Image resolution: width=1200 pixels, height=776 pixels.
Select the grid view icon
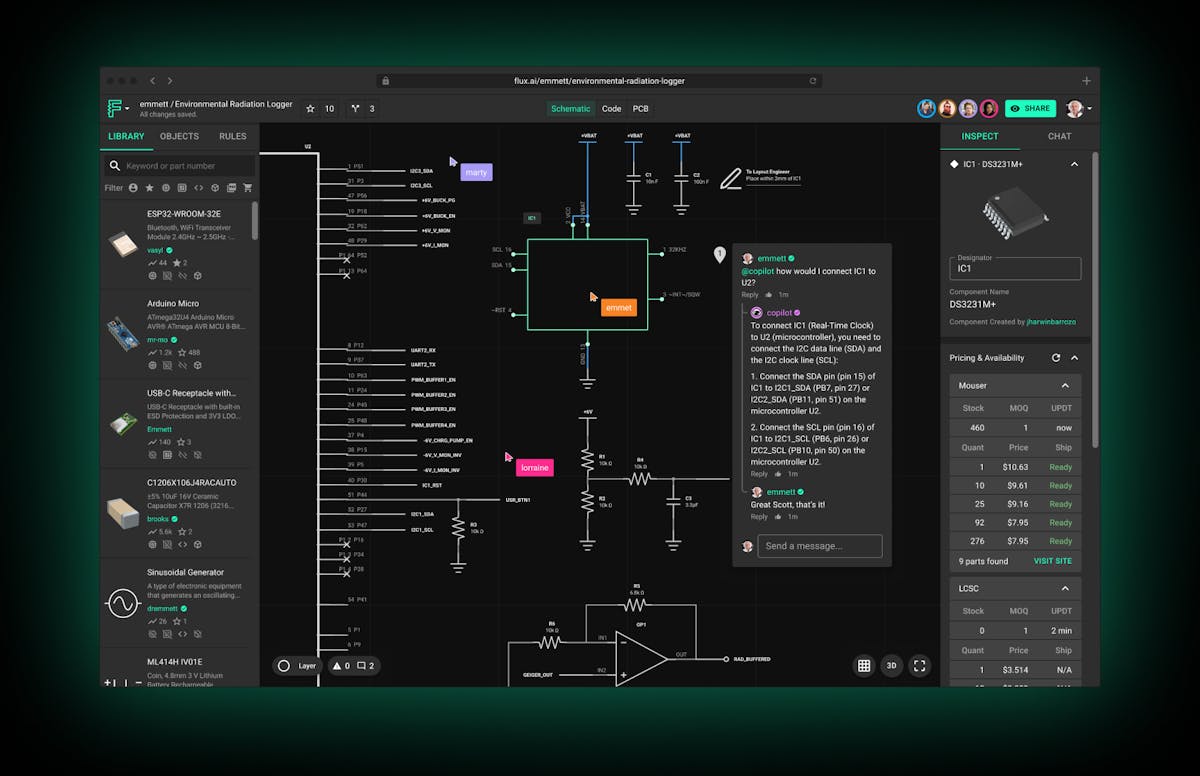(x=863, y=665)
